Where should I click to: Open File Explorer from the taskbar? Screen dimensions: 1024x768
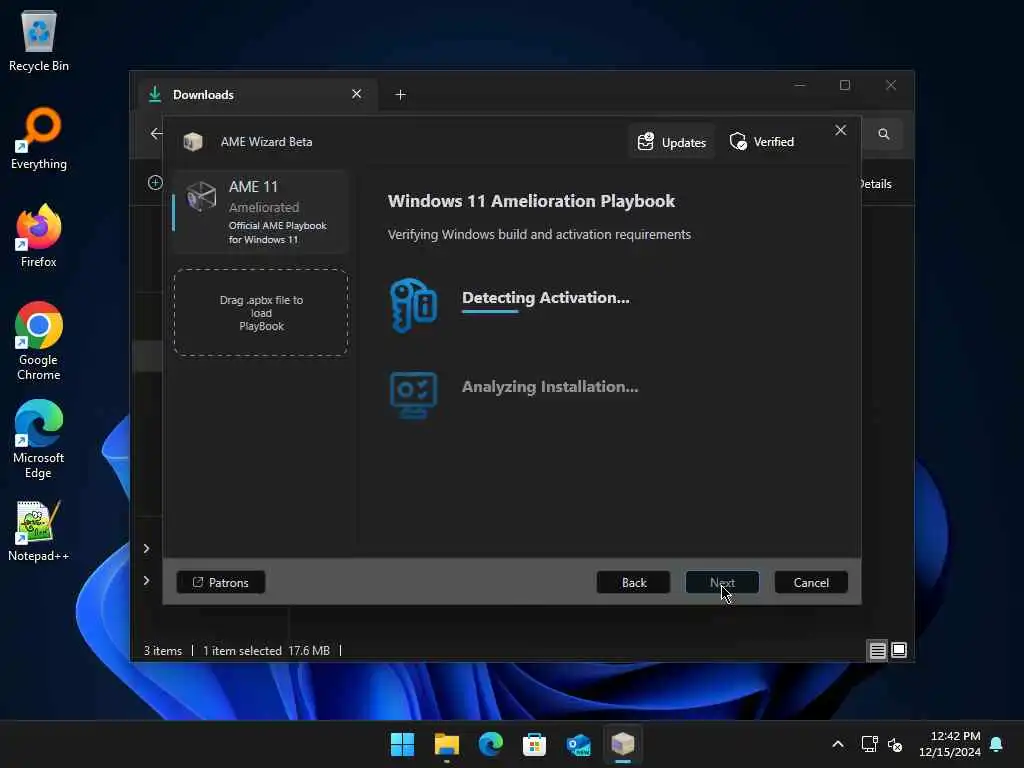coord(447,744)
